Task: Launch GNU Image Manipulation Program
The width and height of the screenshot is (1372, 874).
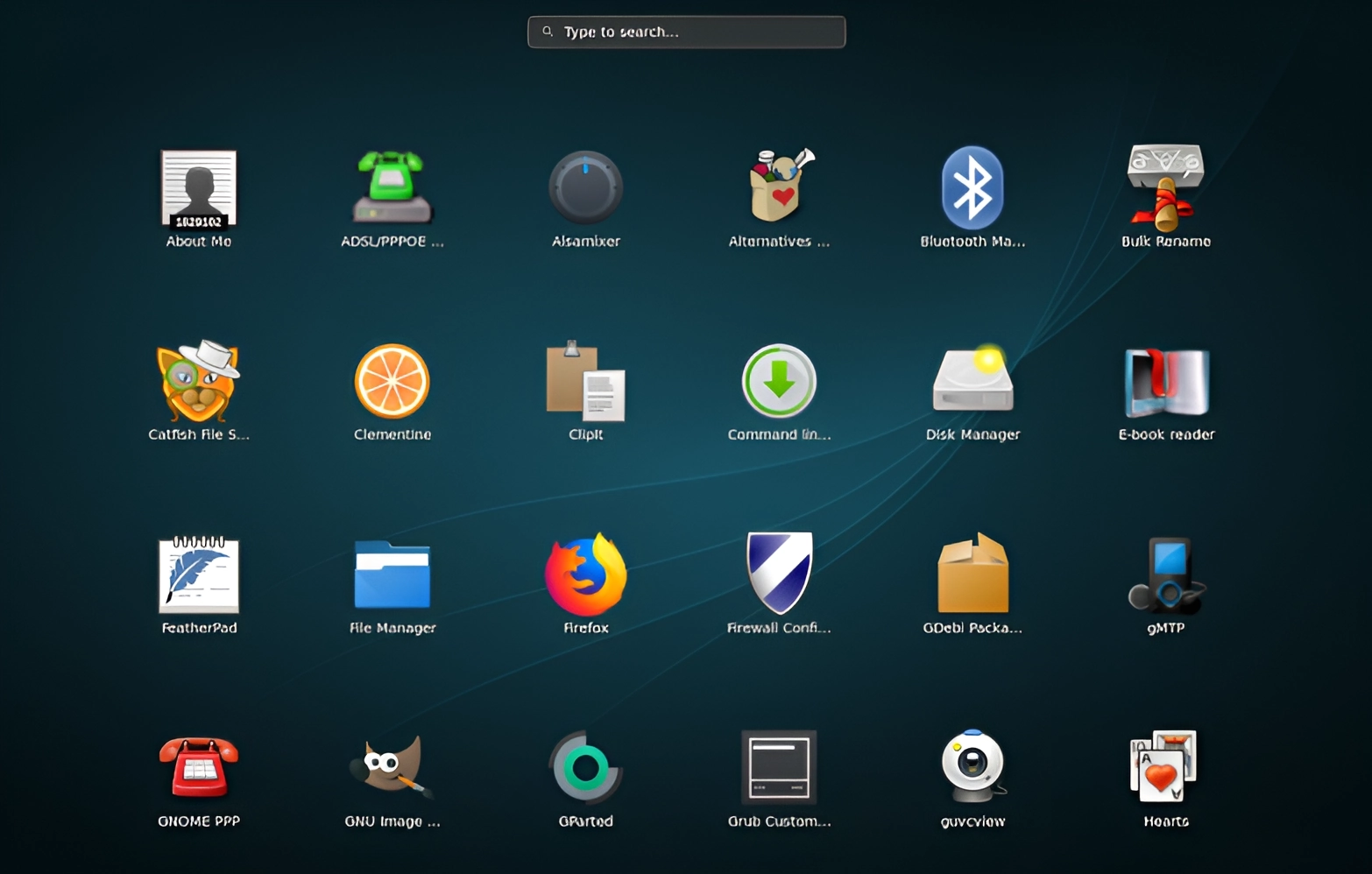Action: pos(392,767)
